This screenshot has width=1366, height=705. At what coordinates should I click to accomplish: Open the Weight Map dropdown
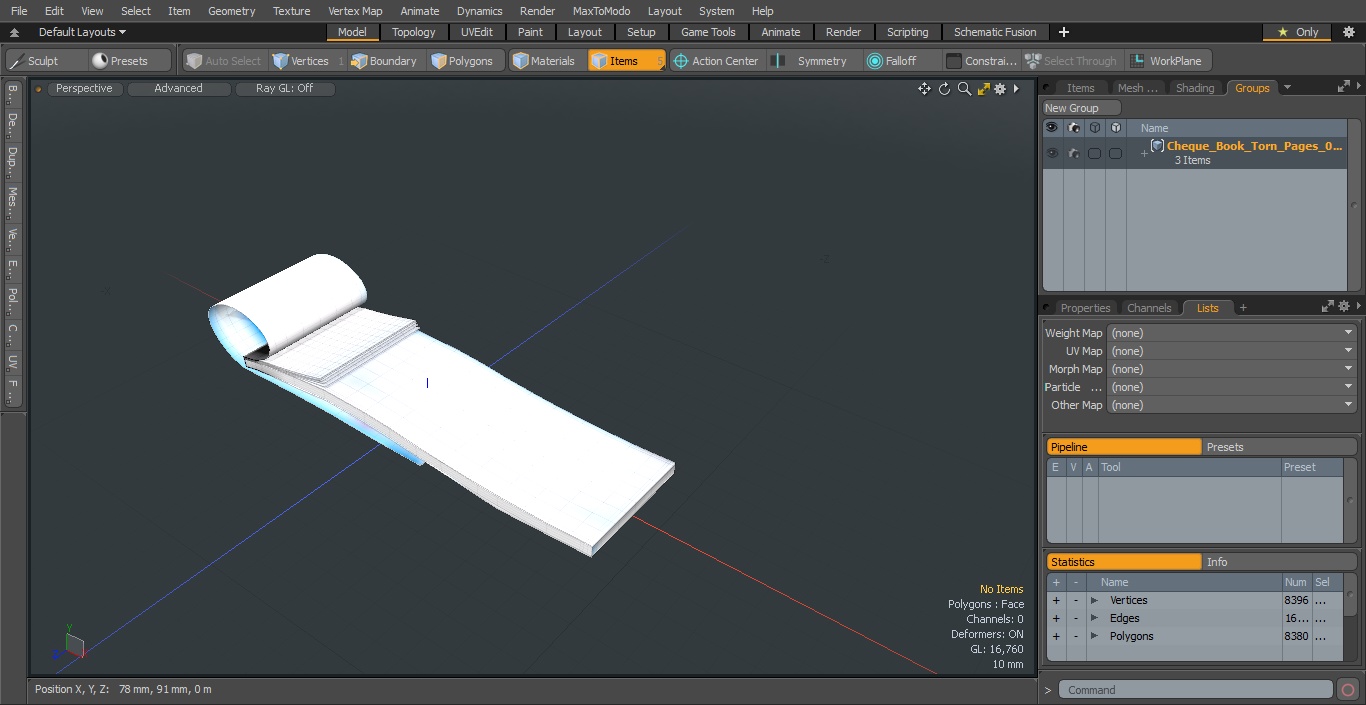point(1231,333)
